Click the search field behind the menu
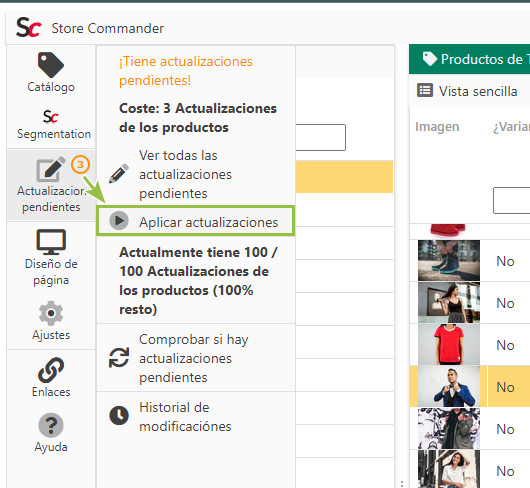 pos(320,138)
